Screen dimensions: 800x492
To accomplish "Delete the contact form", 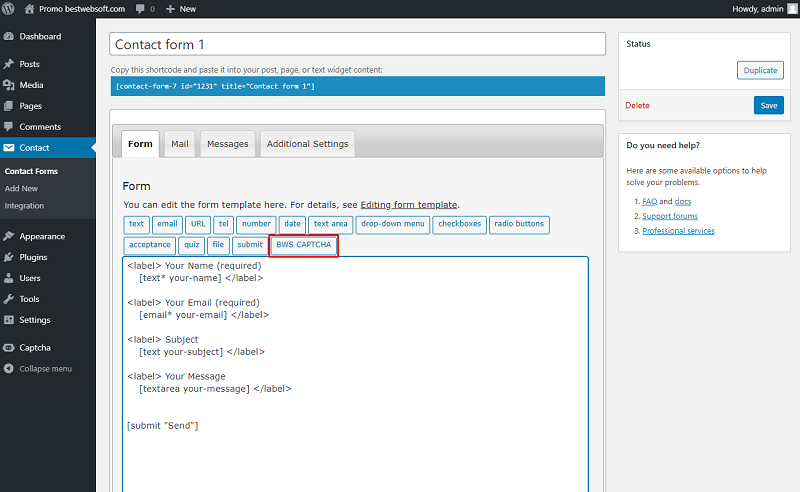I will point(637,105).
